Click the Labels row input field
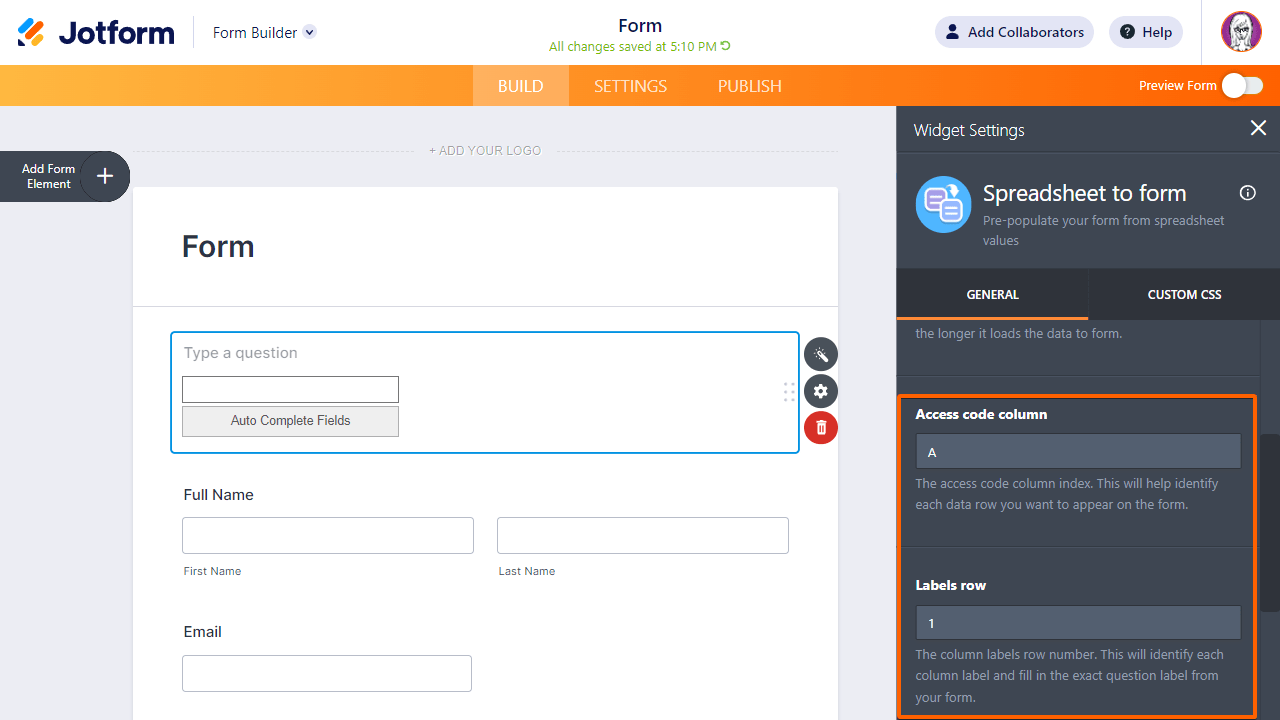Image resolution: width=1280 pixels, height=720 pixels. coord(1078,622)
